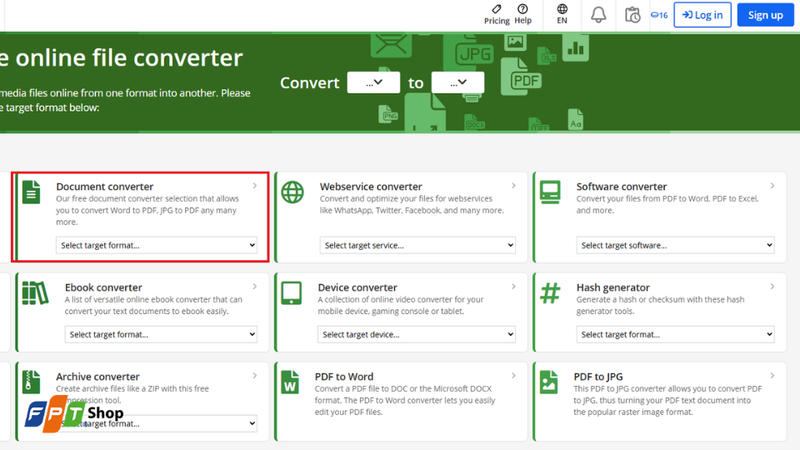The width and height of the screenshot is (800, 450).
Task: Open Document converter Select target format dropdown
Action: click(x=157, y=245)
